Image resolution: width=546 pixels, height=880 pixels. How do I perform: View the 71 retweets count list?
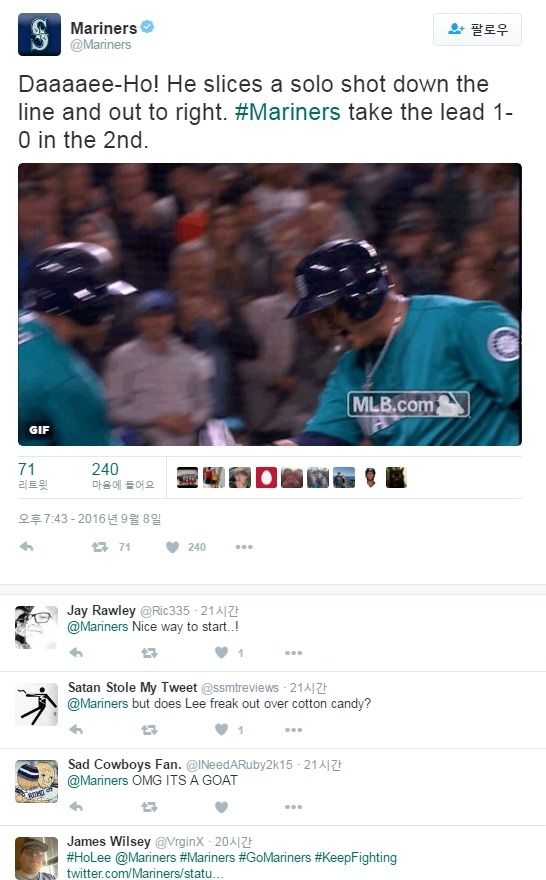click(33, 475)
